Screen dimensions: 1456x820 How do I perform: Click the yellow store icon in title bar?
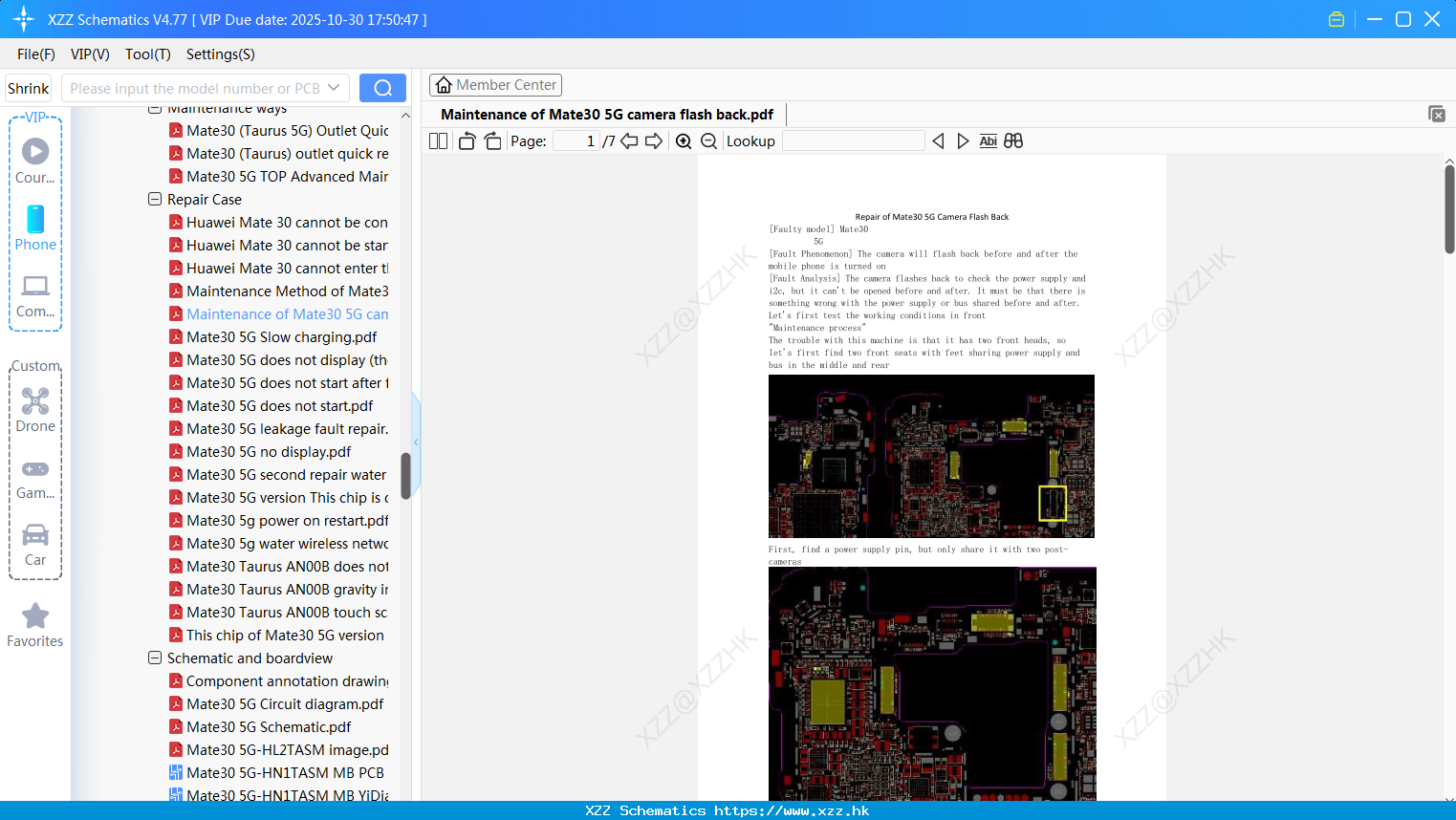[1336, 19]
